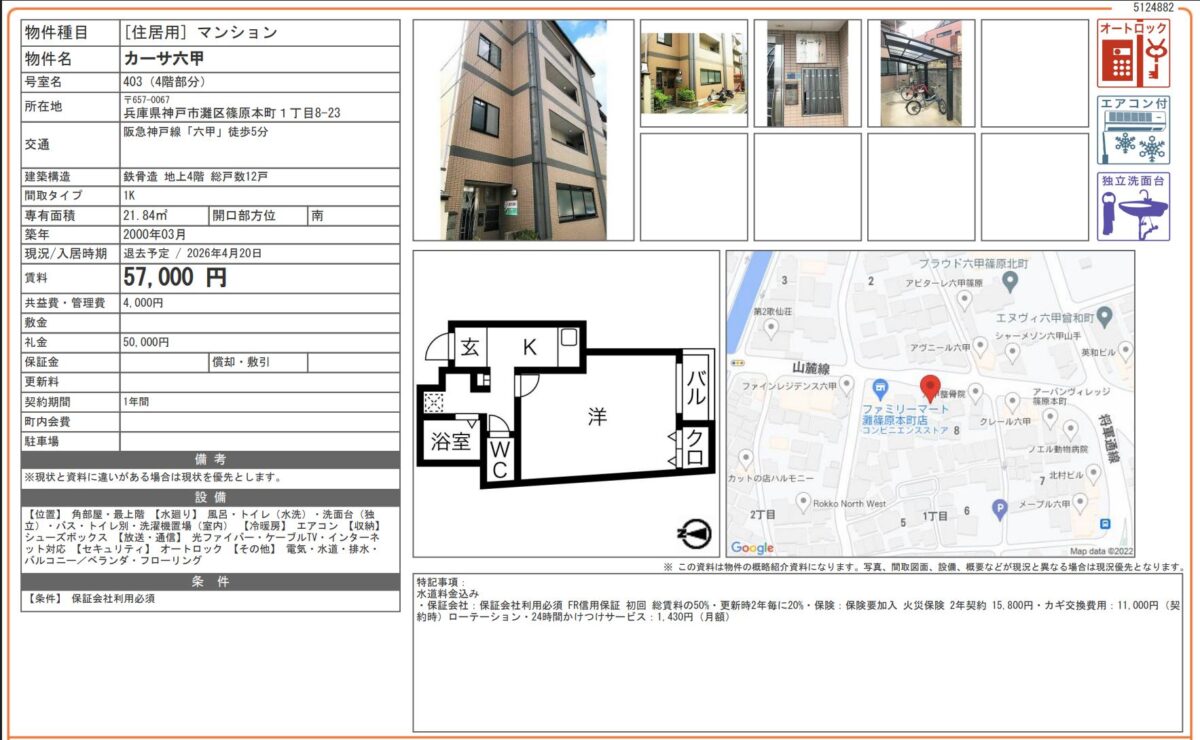Click the north compass icon on floor plan
This screenshot has width=1200, height=740.
pyautogui.click(x=693, y=534)
